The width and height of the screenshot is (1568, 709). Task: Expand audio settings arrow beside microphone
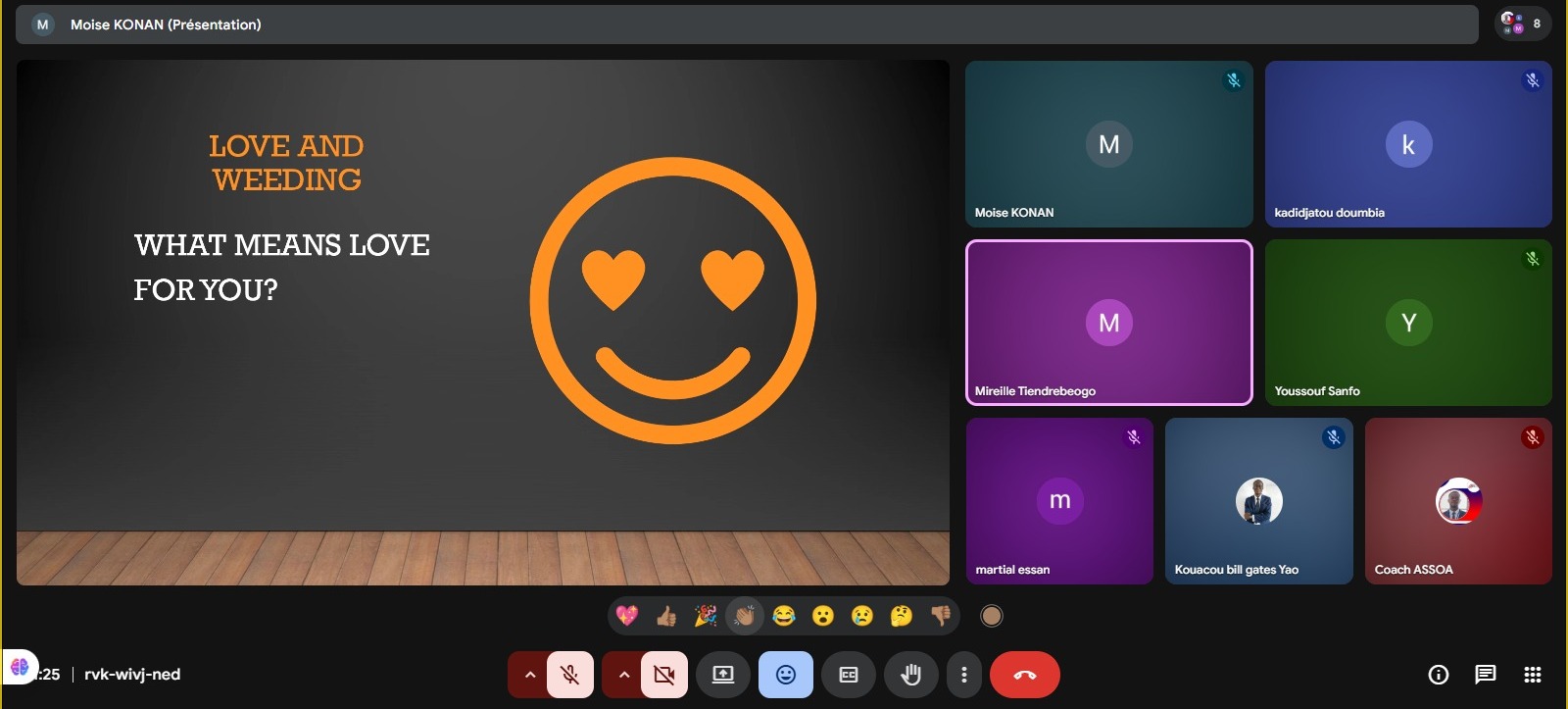tap(529, 675)
